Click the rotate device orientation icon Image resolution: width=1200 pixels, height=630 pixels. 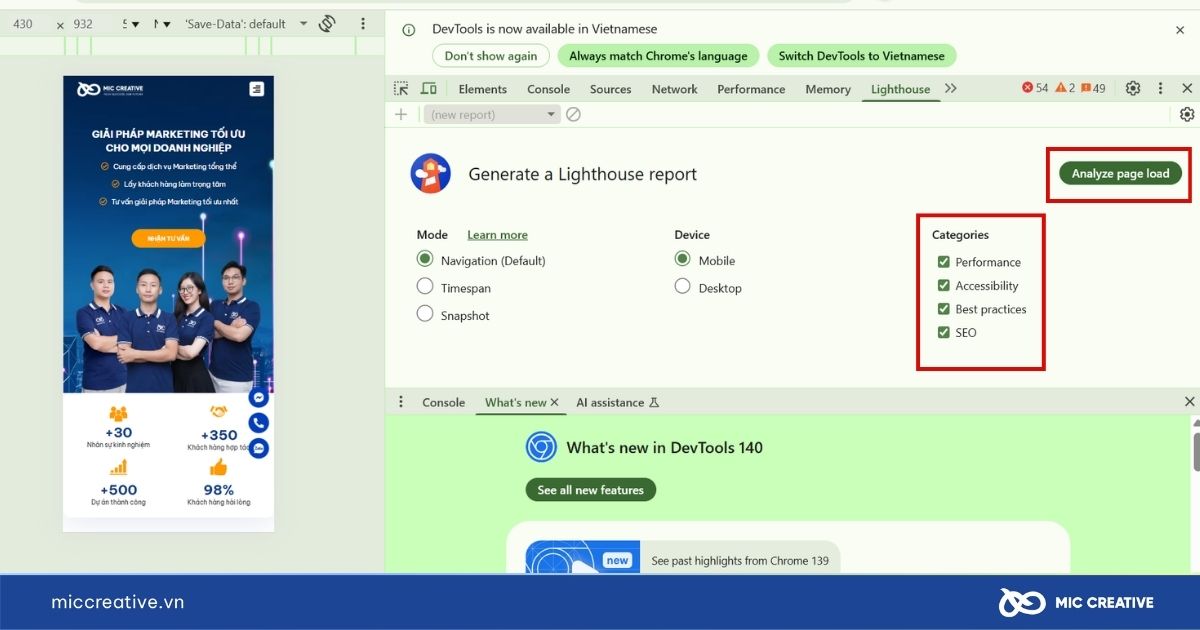click(327, 23)
